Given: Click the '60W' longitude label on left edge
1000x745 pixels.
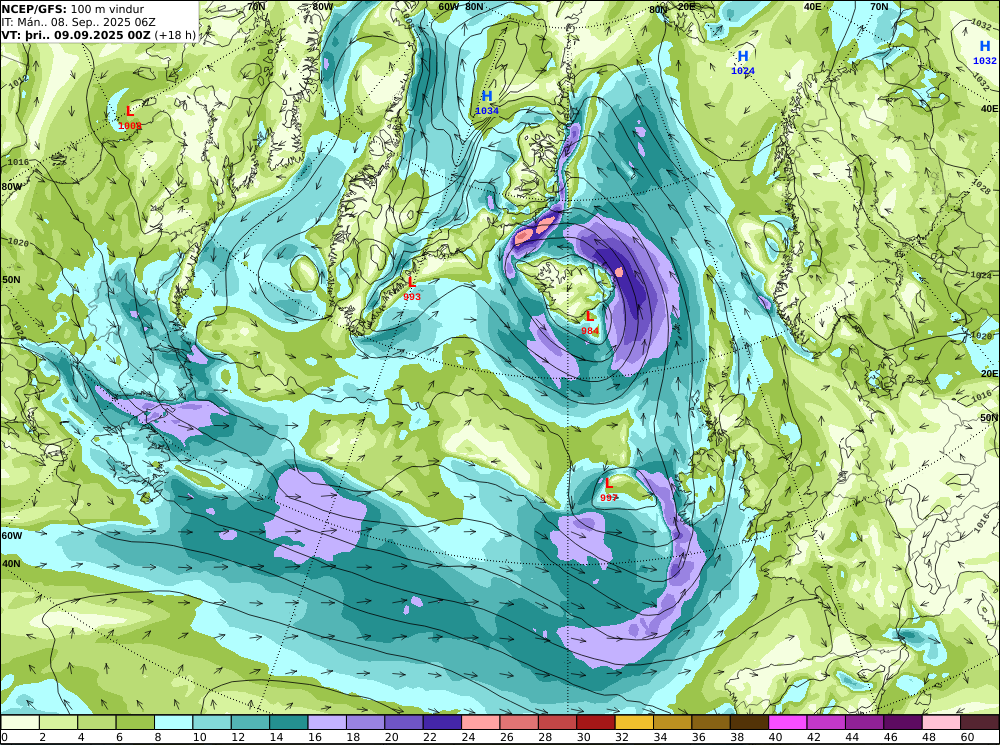Looking at the screenshot, I should coord(11,536).
